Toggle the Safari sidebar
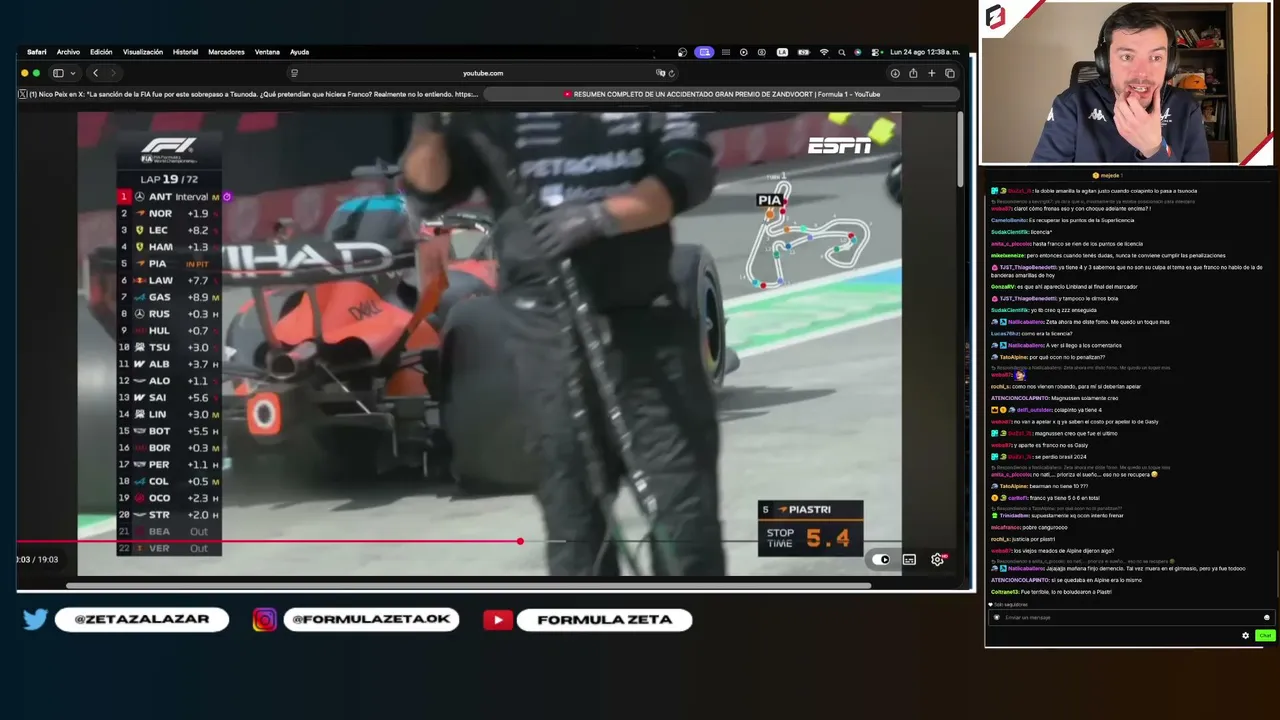Image resolution: width=1280 pixels, height=720 pixels. (x=58, y=73)
